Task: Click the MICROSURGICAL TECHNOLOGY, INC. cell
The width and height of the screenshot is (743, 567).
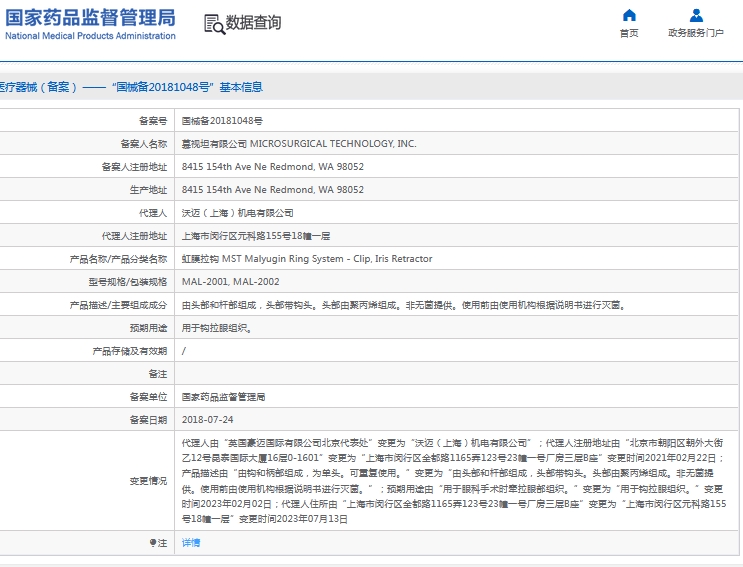Action: [x=299, y=144]
